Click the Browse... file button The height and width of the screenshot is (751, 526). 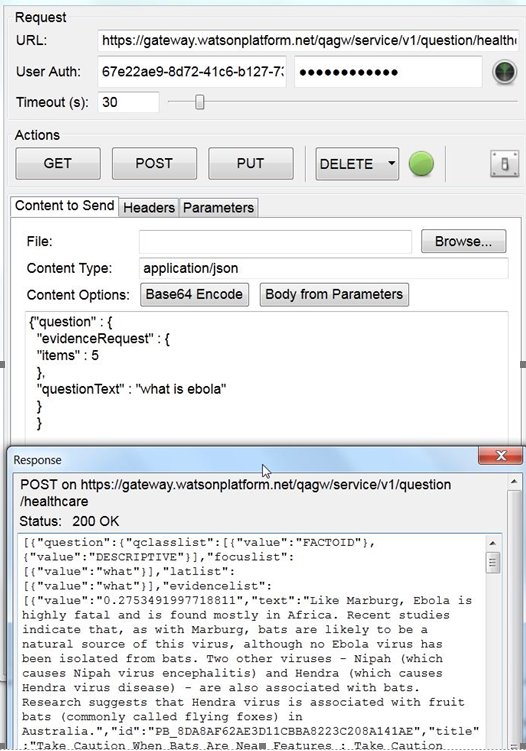(463, 241)
